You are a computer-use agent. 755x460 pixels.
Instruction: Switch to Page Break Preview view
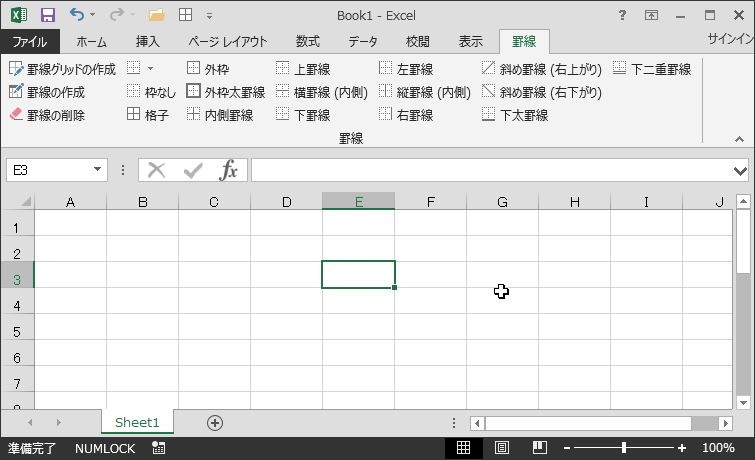point(539,447)
